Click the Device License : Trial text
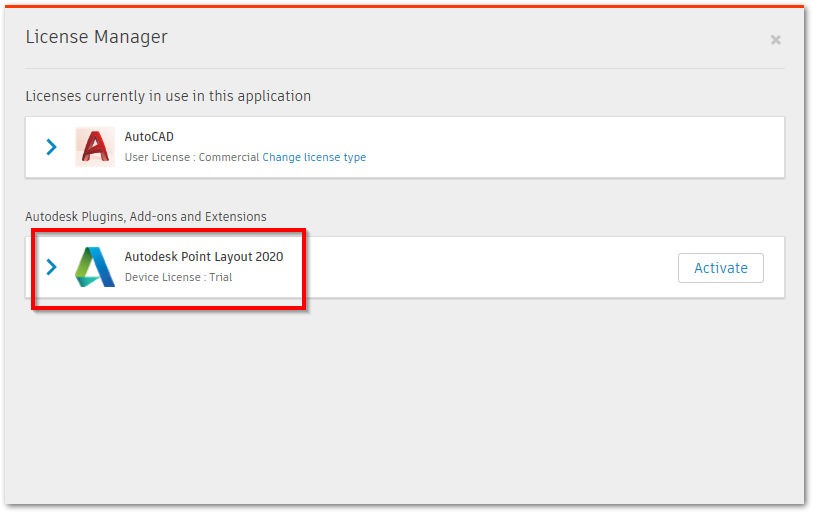Viewport: 813px width, 513px height. coord(178,277)
